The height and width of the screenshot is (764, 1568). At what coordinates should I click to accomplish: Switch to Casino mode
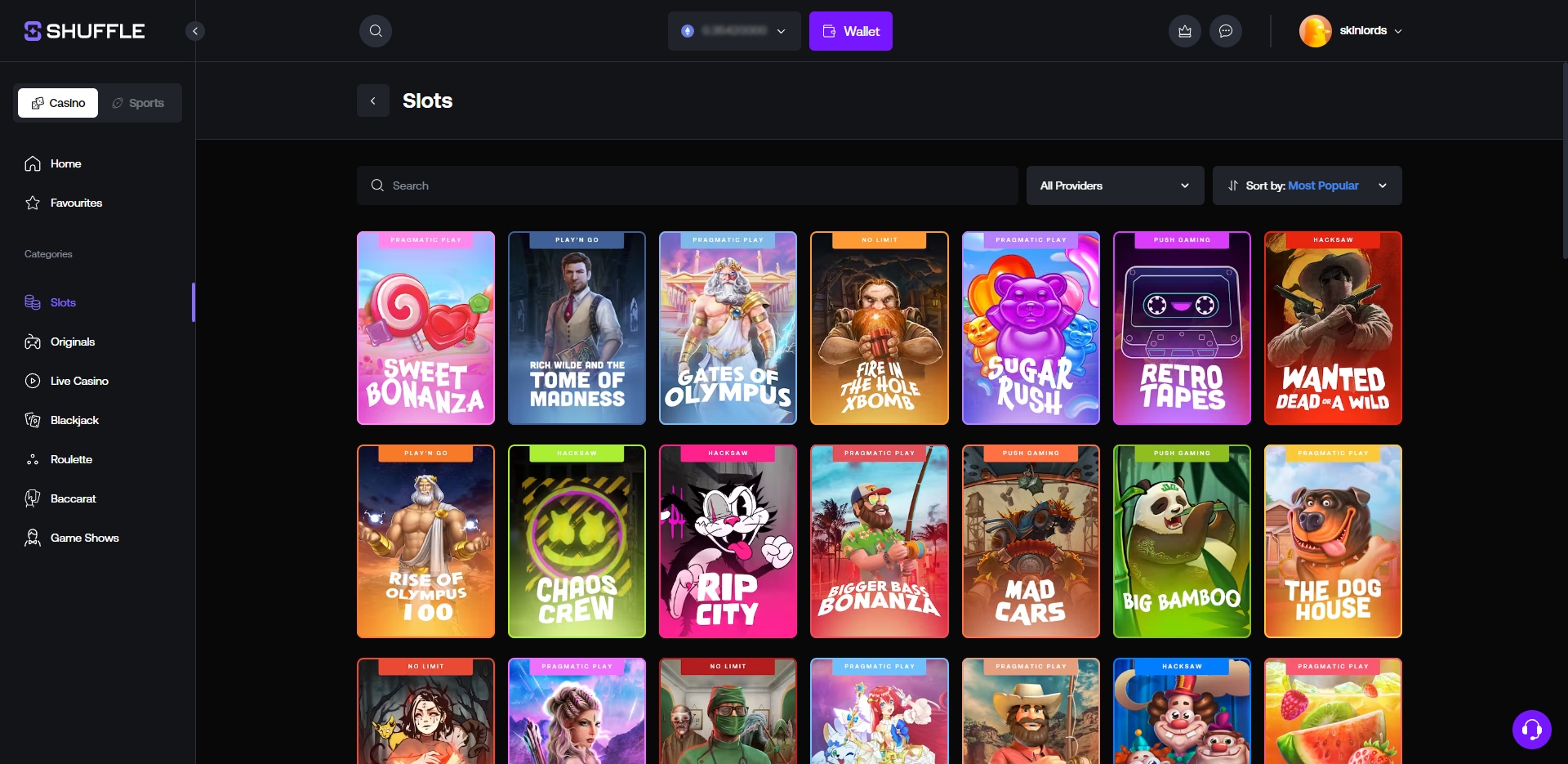tap(58, 103)
